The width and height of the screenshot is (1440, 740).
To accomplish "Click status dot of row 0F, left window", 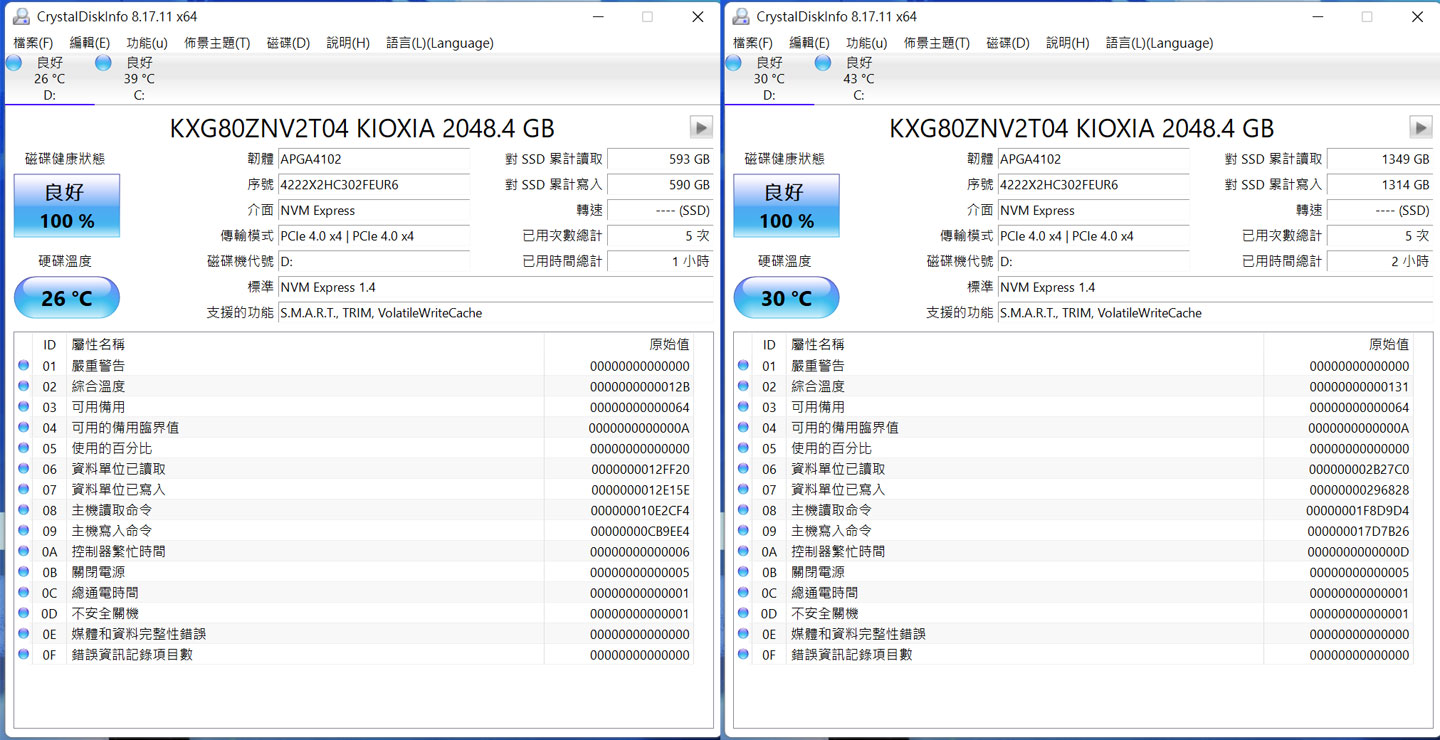I will pos(24,654).
